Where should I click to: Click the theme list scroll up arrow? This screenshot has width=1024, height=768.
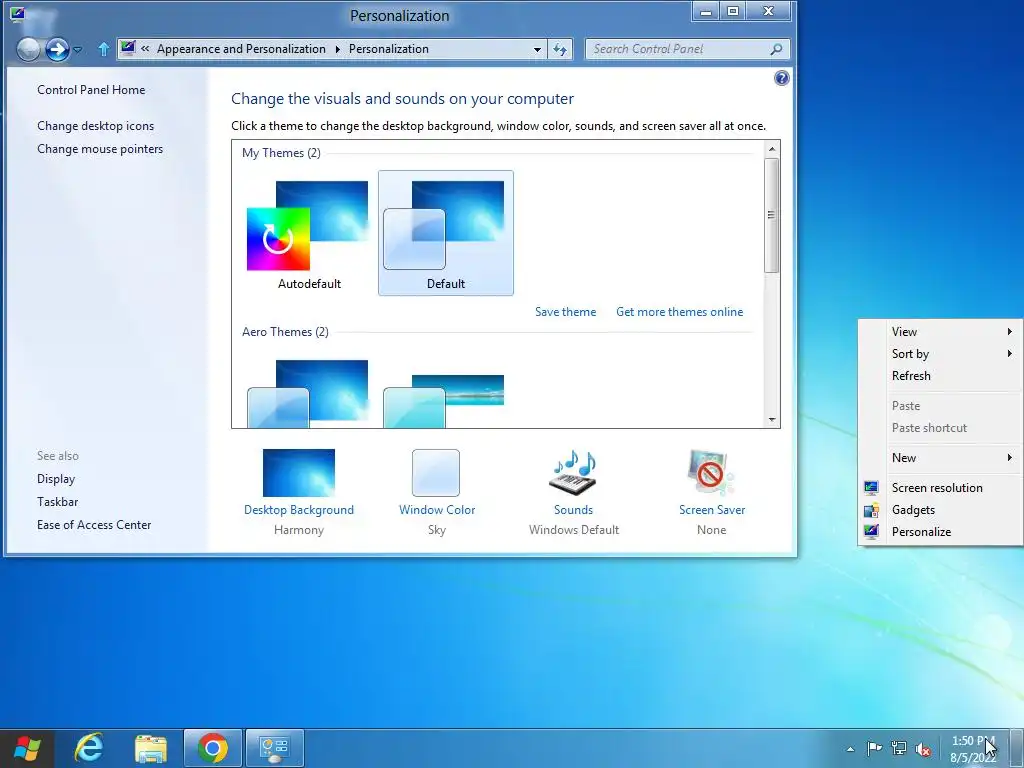772,150
